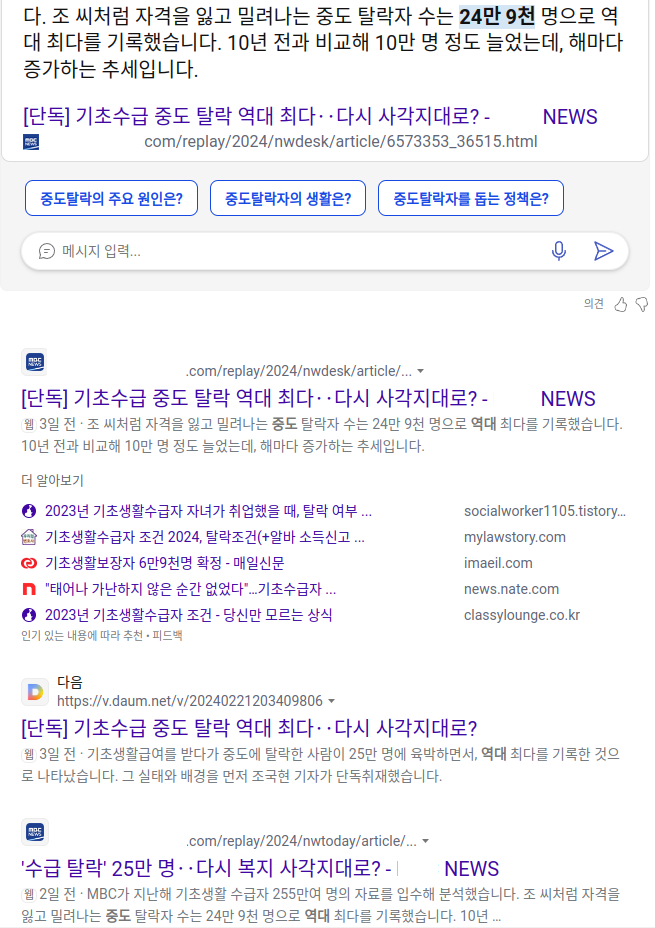This screenshot has height=928, width=655.
Task: Open the answer card headline link to NEWS
Action: coord(311,117)
